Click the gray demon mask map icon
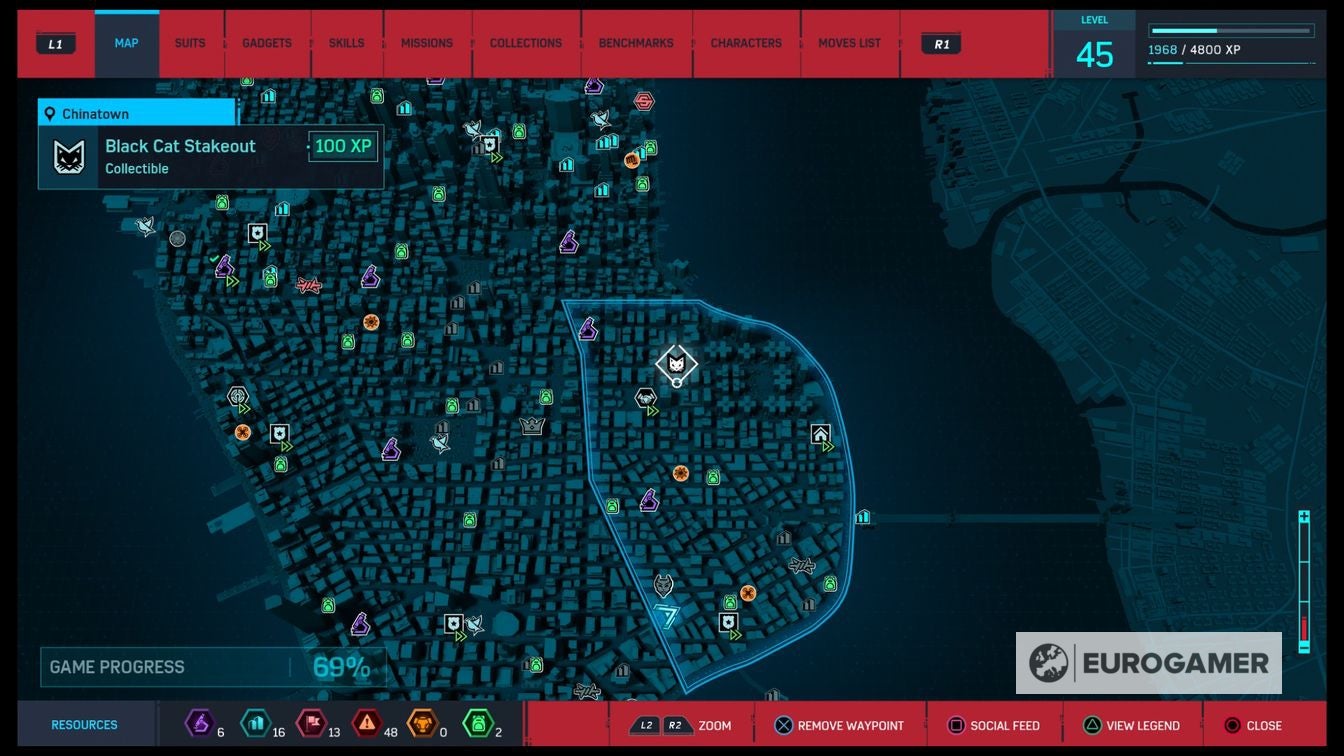This screenshot has width=1344, height=756. (662, 585)
